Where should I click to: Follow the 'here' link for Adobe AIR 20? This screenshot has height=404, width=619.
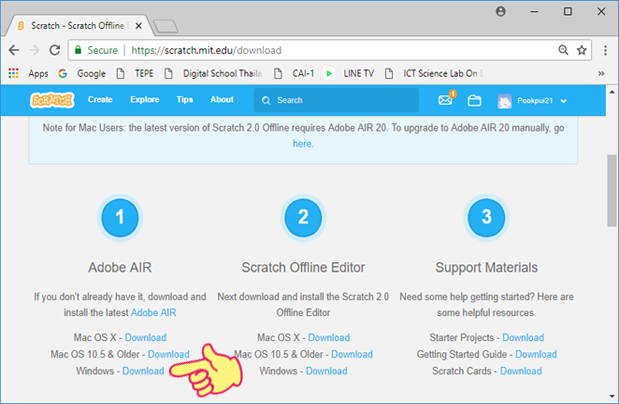point(302,144)
